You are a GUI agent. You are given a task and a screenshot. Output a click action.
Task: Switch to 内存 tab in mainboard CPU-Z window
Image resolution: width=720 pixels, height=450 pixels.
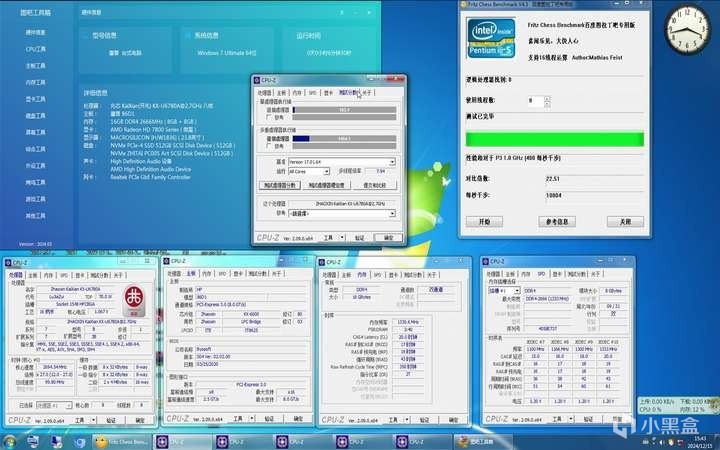(207, 274)
